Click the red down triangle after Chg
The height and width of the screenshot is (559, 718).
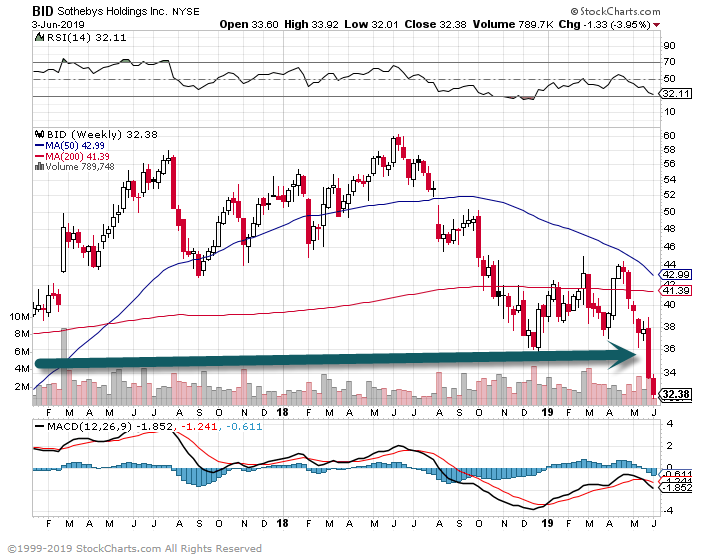[657, 25]
